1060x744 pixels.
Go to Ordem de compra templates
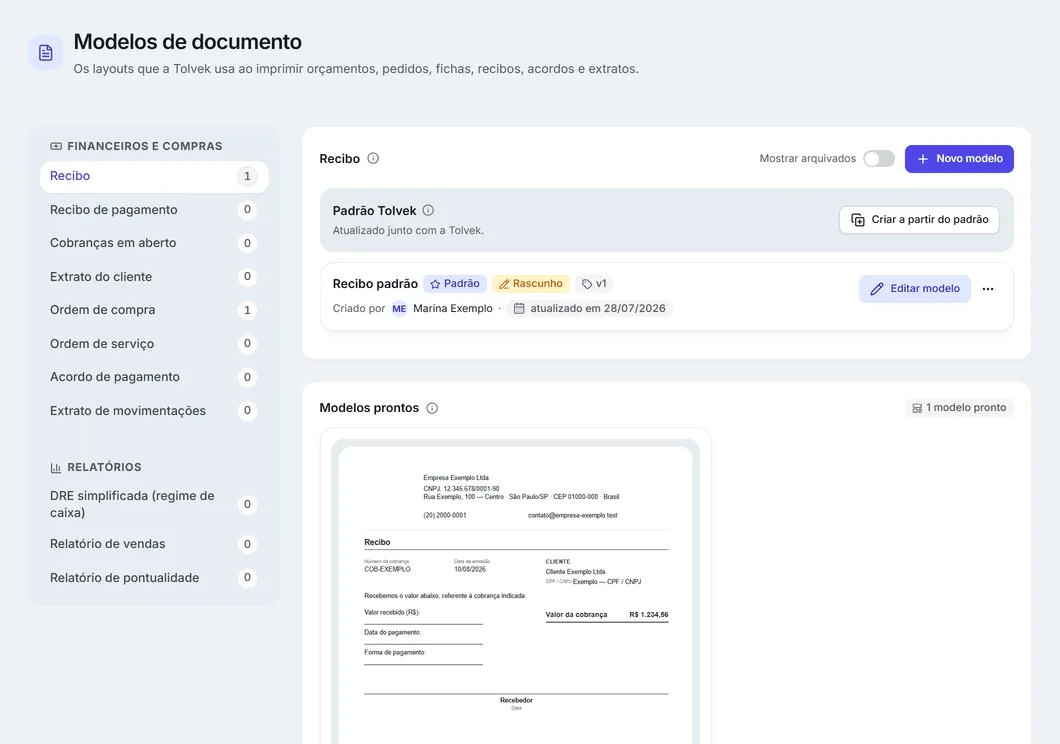tap(154, 310)
